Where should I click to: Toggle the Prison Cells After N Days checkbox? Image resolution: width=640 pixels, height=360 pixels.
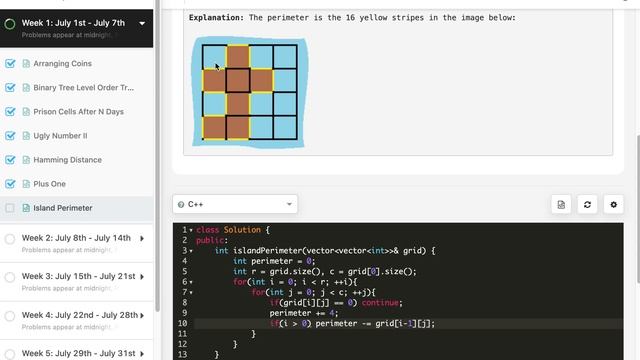10,112
